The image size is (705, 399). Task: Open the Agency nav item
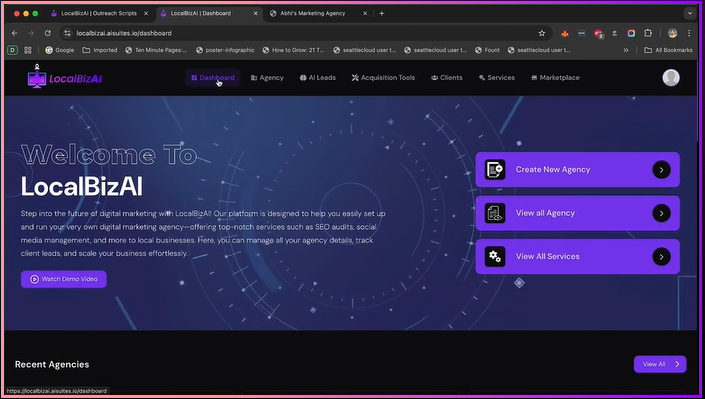click(x=267, y=78)
